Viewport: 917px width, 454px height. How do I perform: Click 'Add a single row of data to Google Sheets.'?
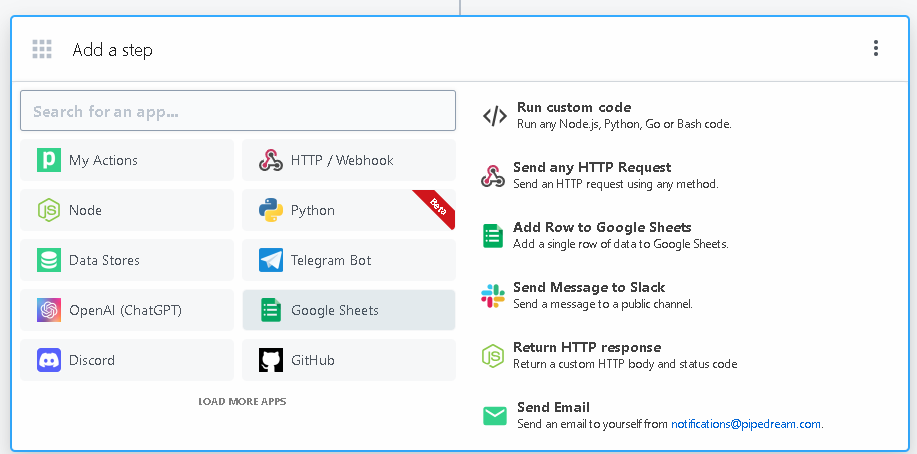coord(620,244)
